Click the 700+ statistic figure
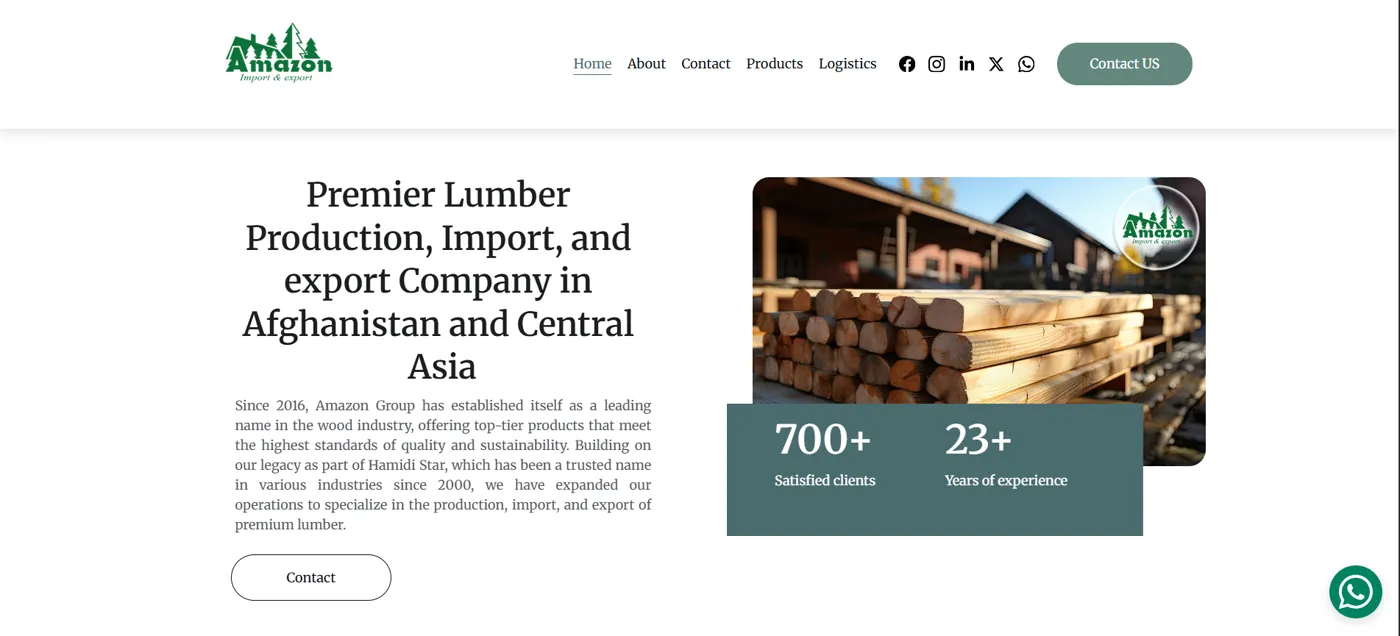Image resolution: width=1400 pixels, height=636 pixels. click(823, 439)
